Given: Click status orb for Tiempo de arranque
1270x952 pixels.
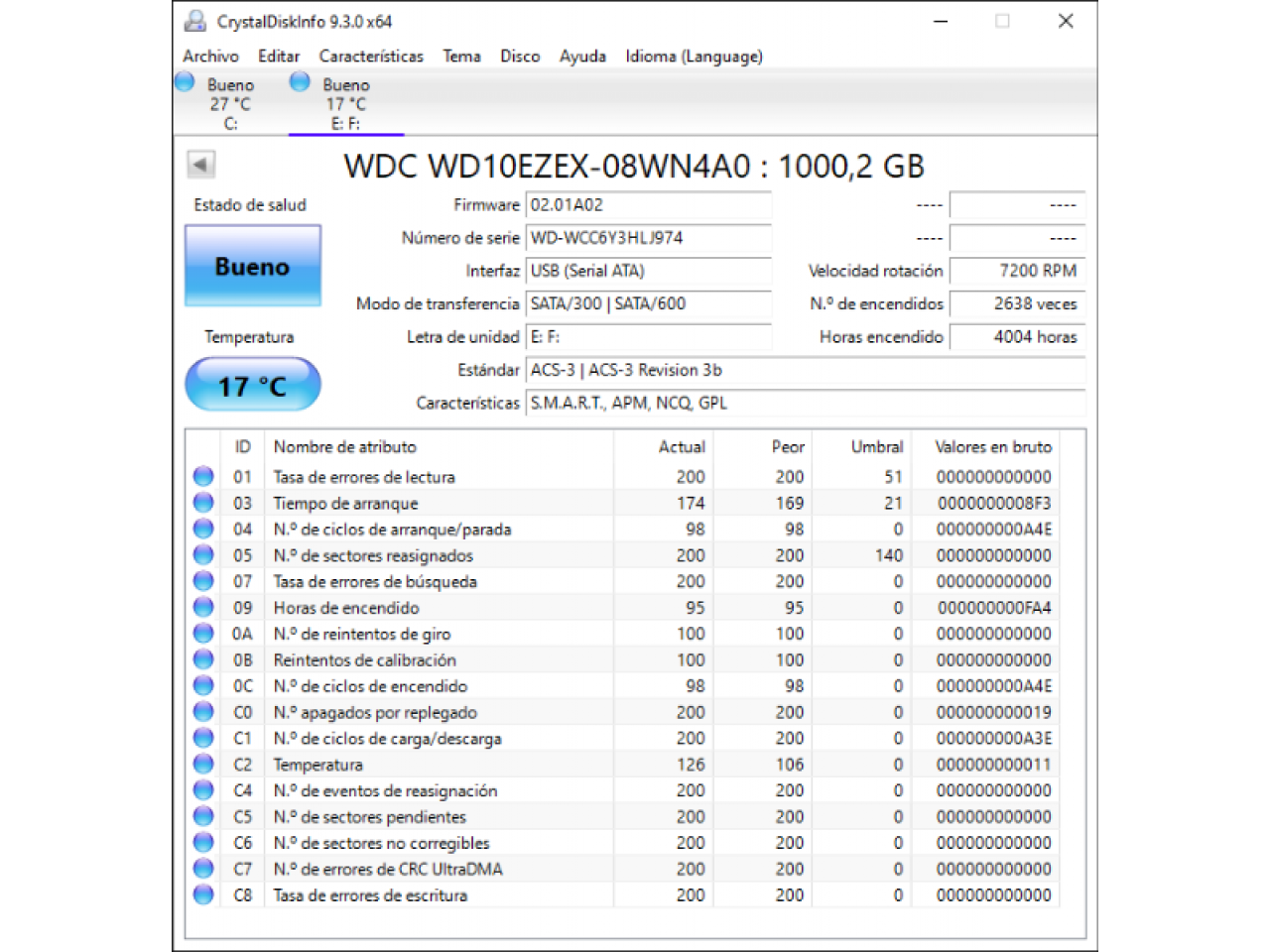Looking at the screenshot, I should pyautogui.click(x=203, y=503).
